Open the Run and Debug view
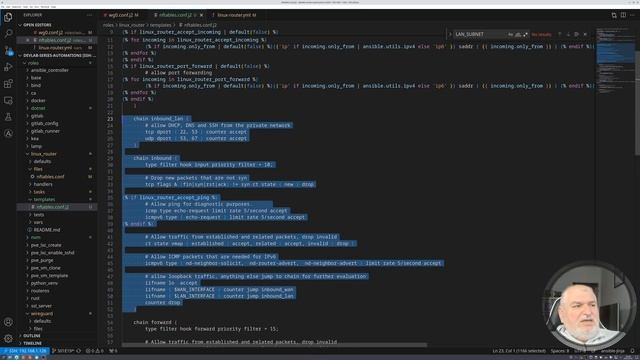640x360 pixels. (8, 67)
